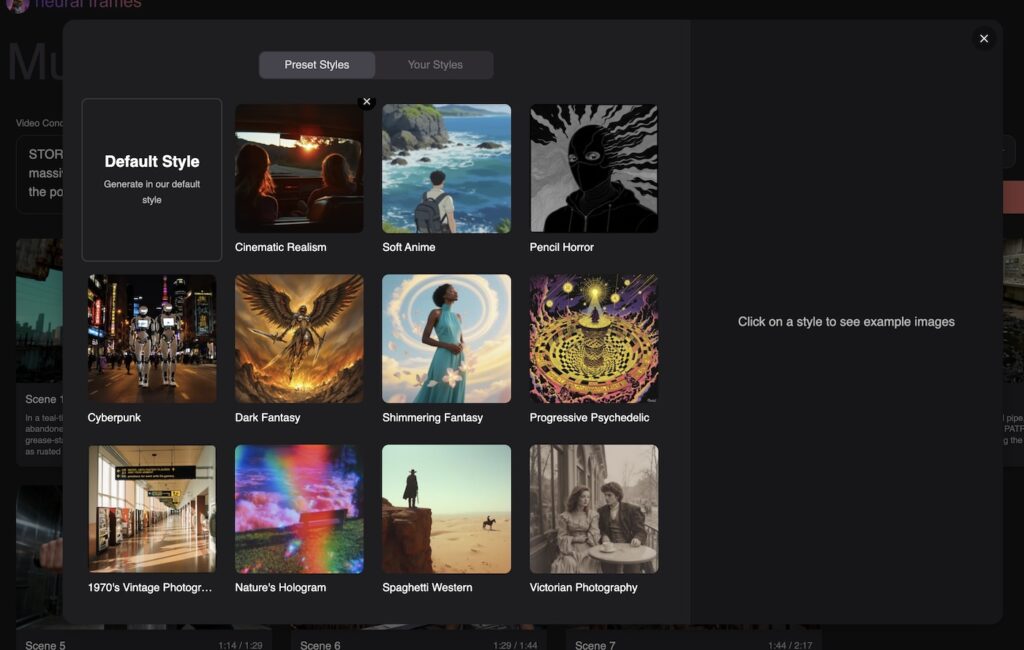Close the style picker dialog
1024x650 pixels.
pos(984,39)
